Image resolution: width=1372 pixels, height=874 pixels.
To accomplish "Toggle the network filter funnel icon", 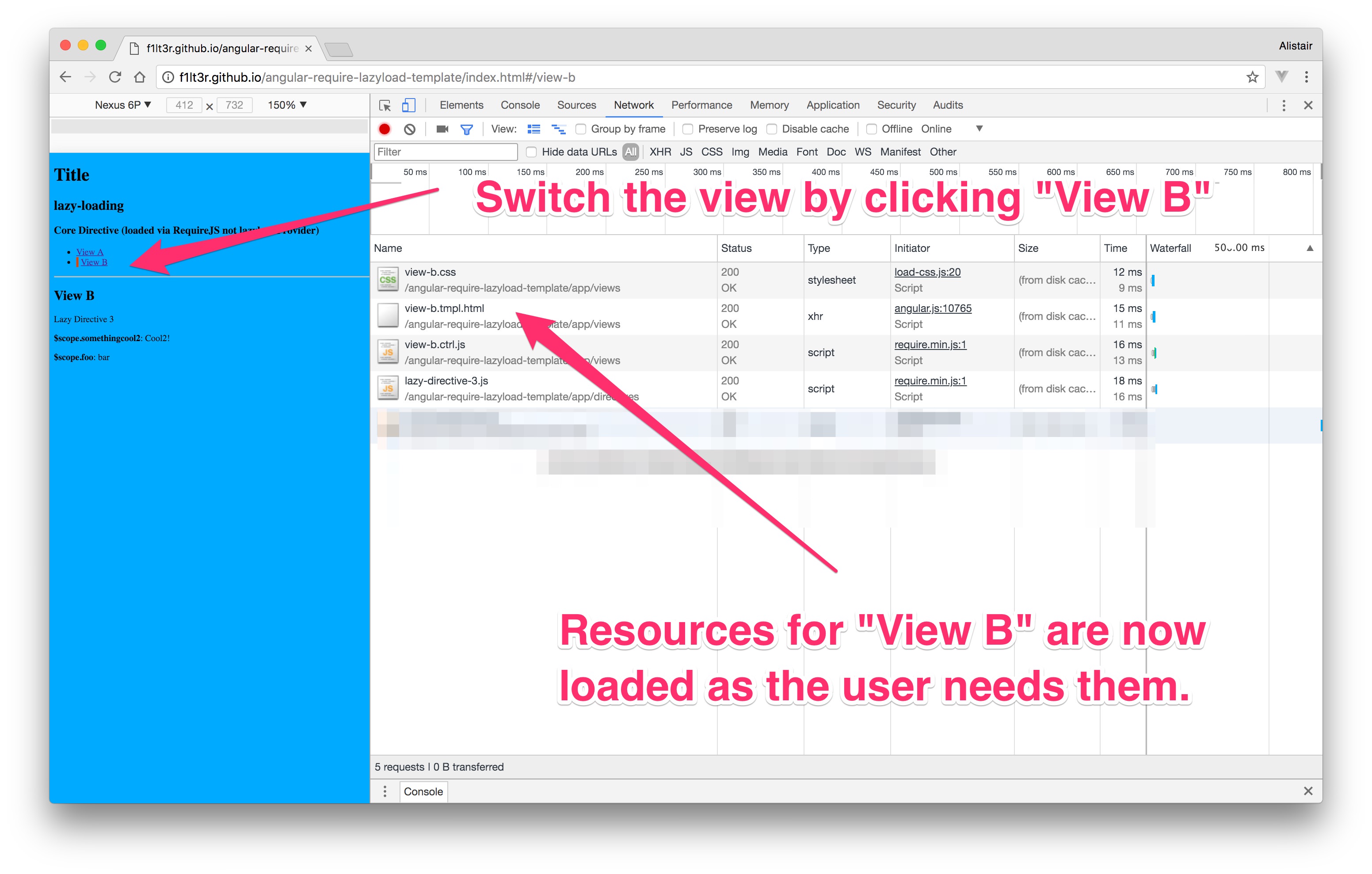I will tap(467, 129).
